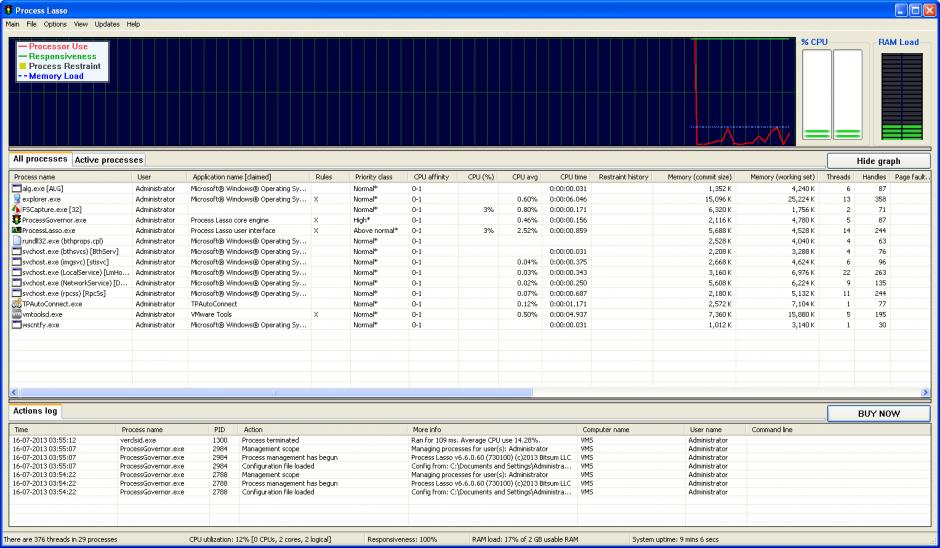This screenshot has width=940, height=548.
Task: Click Responsiveness legend entry
Action: coord(58,56)
